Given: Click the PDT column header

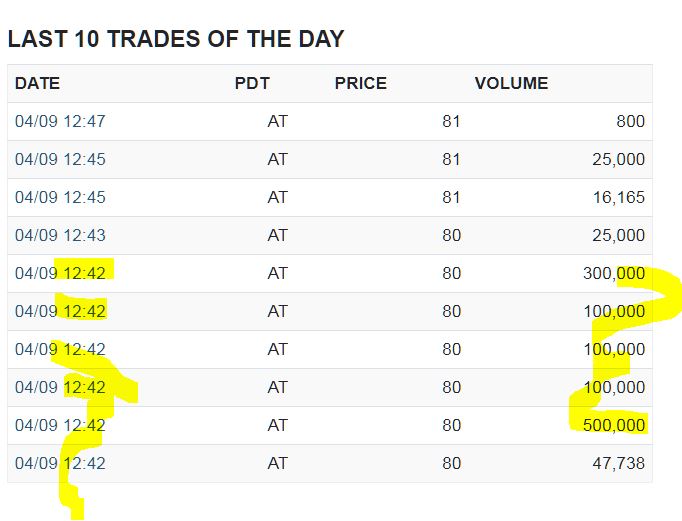Looking at the screenshot, I should pos(252,83).
